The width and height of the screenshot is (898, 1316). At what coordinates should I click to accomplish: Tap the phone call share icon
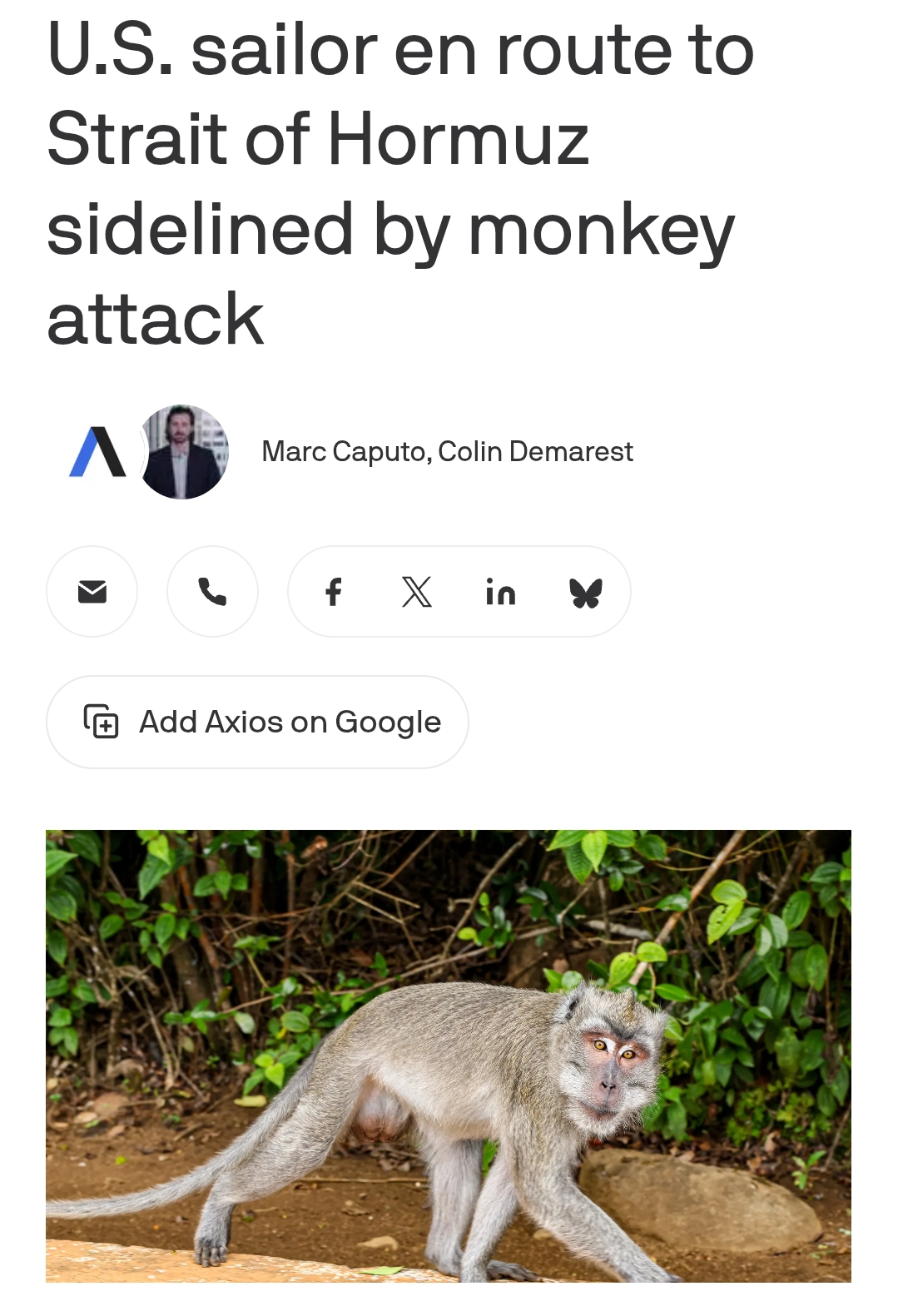pyautogui.click(x=212, y=592)
